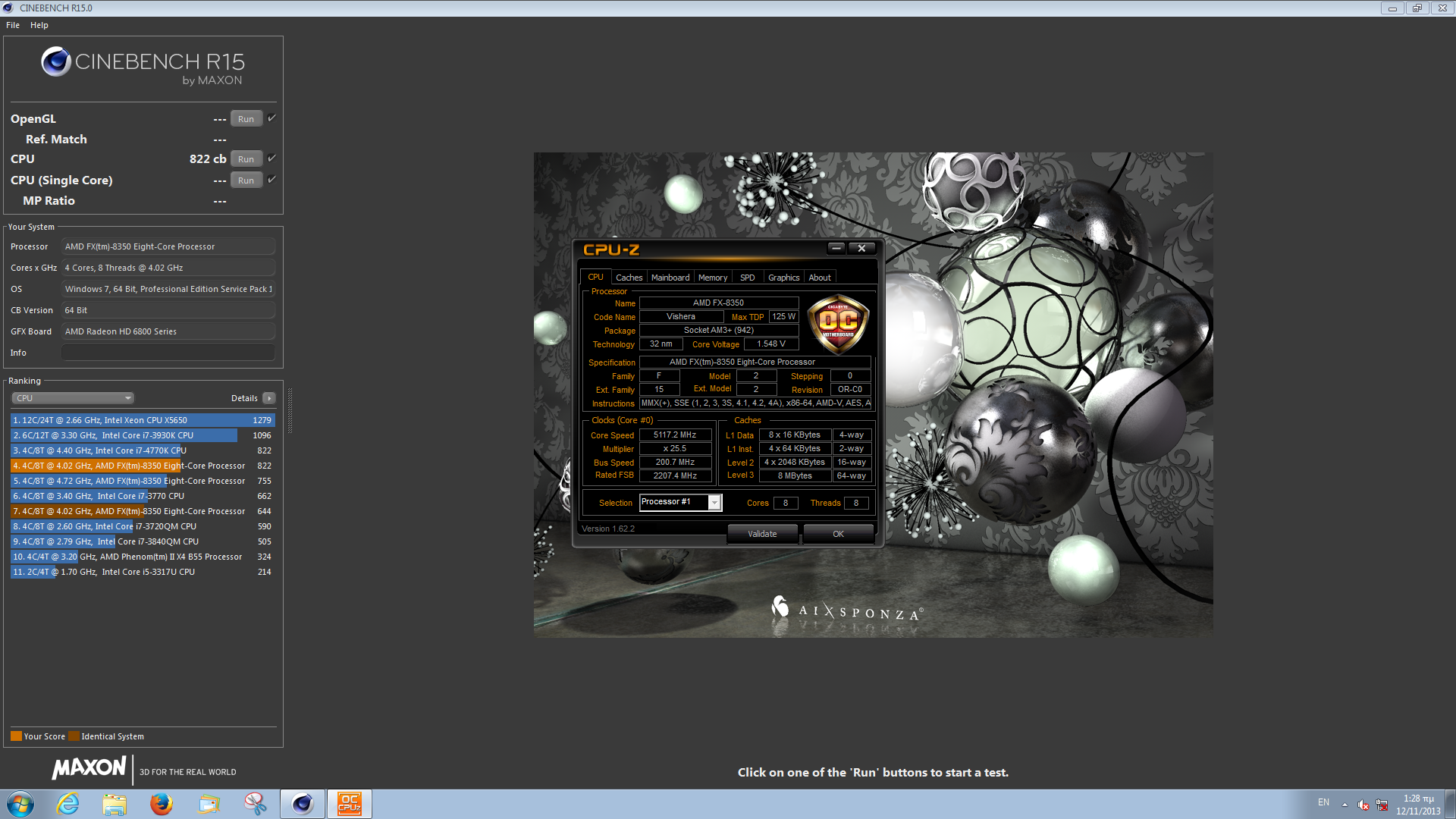Select the 4.72 GHz FX-8350 row

143,481
